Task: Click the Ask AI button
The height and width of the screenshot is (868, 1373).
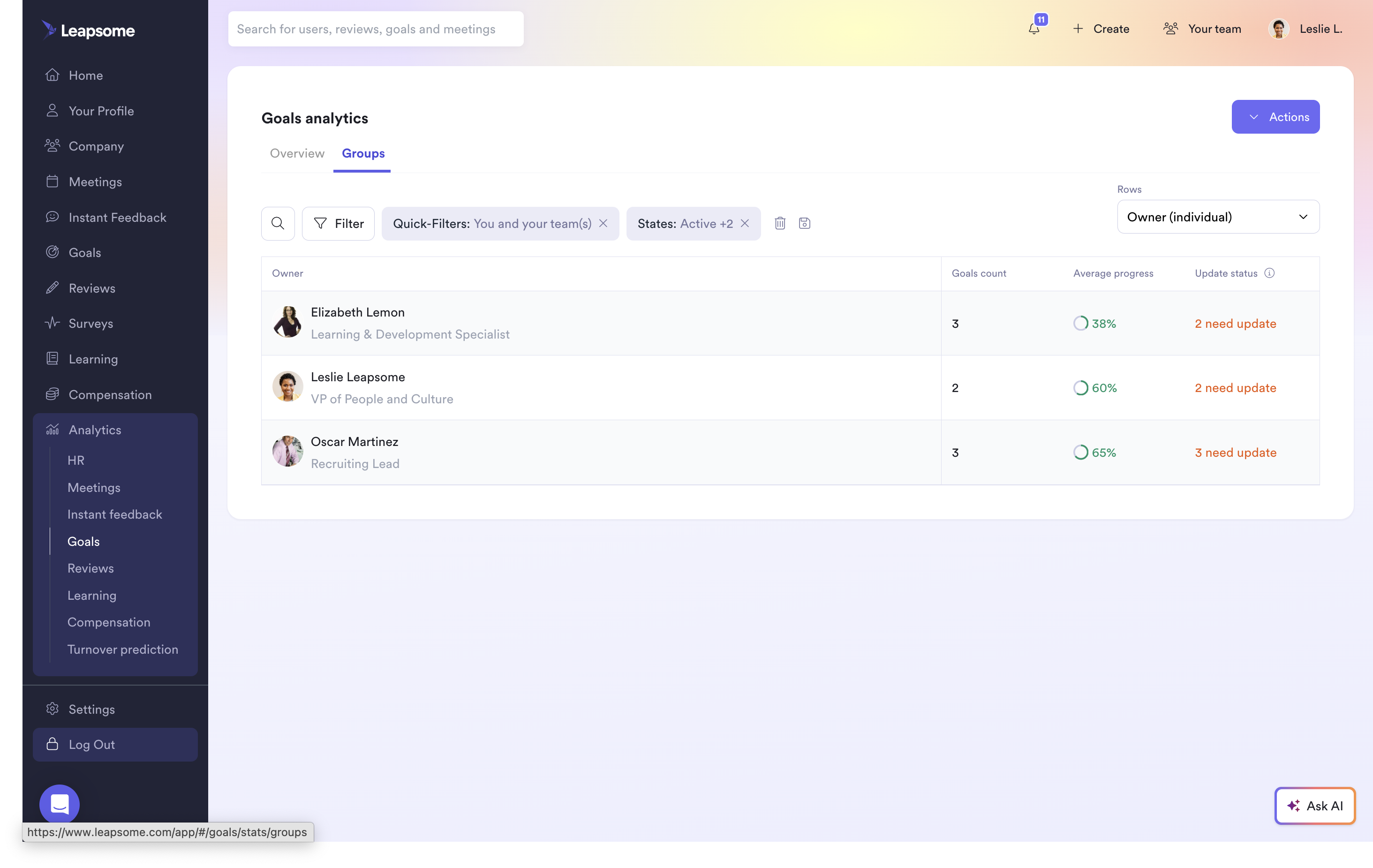Action: coord(1315,805)
